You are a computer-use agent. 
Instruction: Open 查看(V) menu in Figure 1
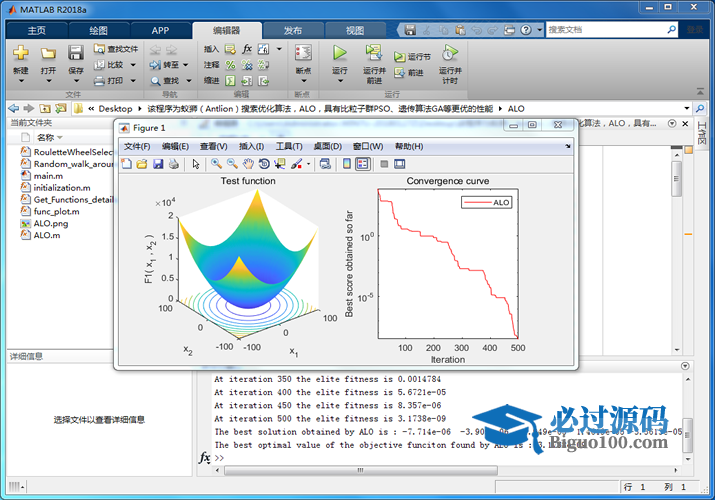(x=213, y=146)
